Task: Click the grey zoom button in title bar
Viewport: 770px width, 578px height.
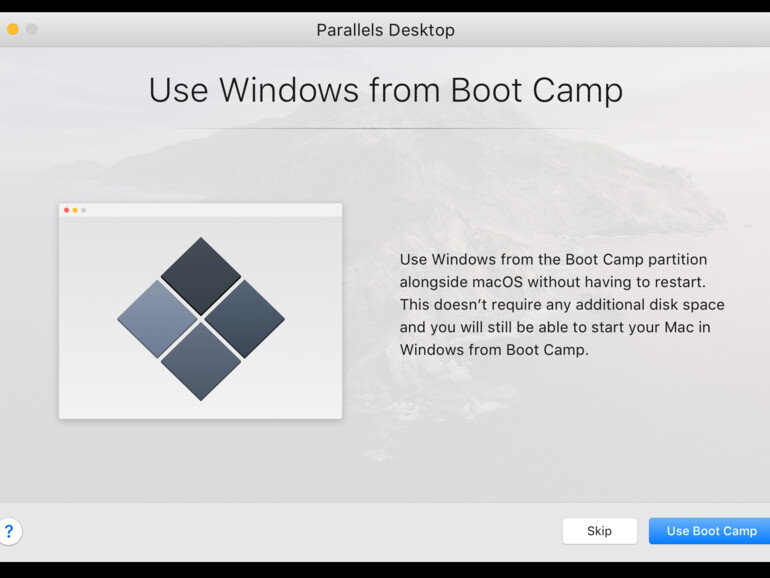Action: [x=32, y=29]
